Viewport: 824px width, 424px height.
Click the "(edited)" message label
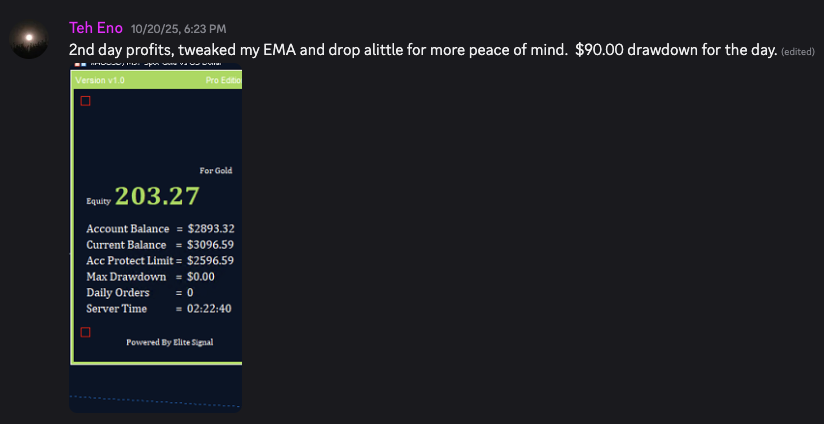797,52
